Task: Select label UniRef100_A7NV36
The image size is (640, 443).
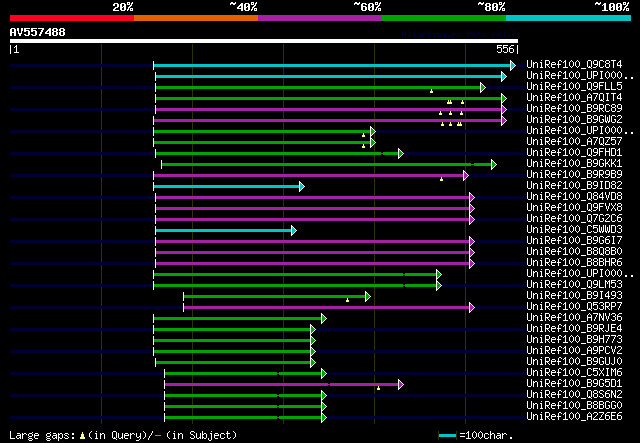Action: [574, 318]
